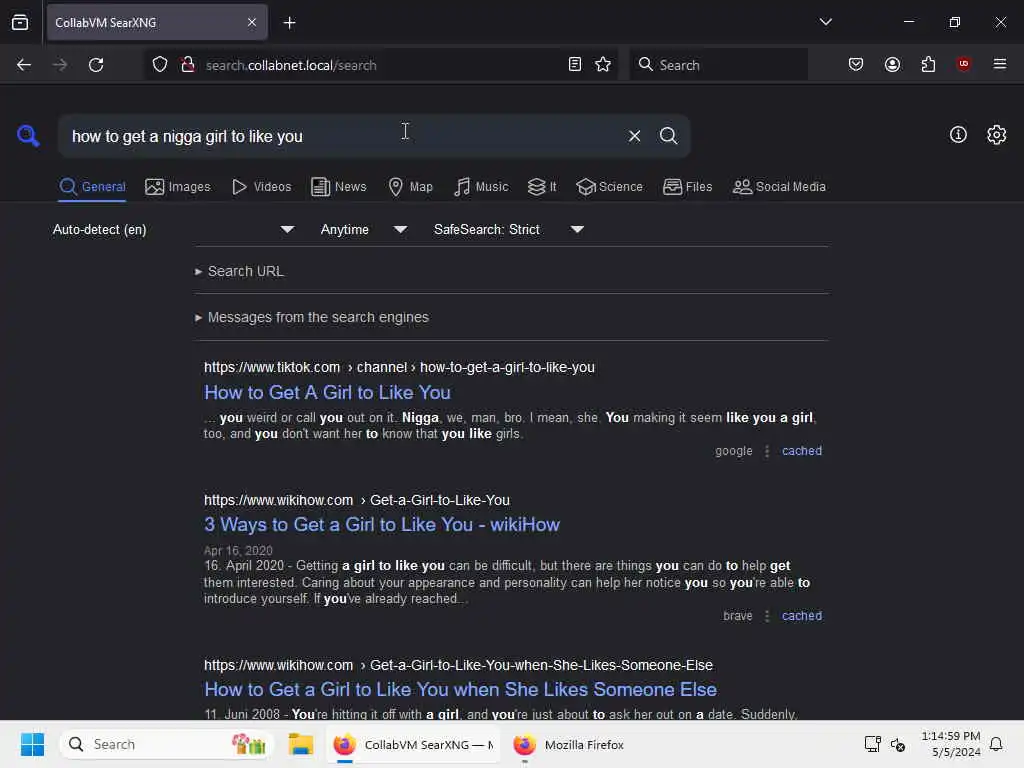Expand Messages from the search engines
This screenshot has height=768, width=1024.
tap(312, 317)
